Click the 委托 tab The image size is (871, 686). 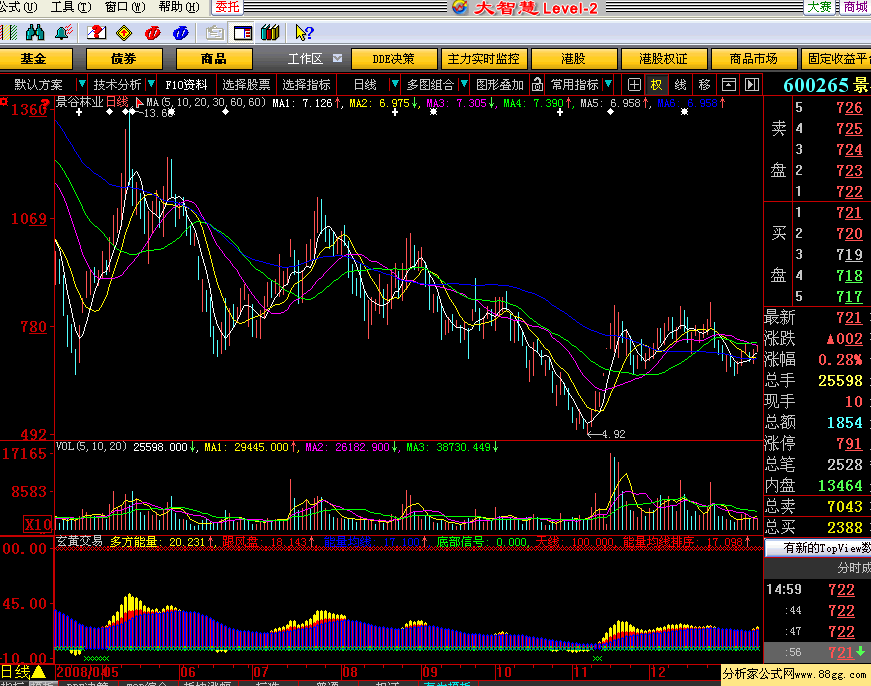coord(227,7)
